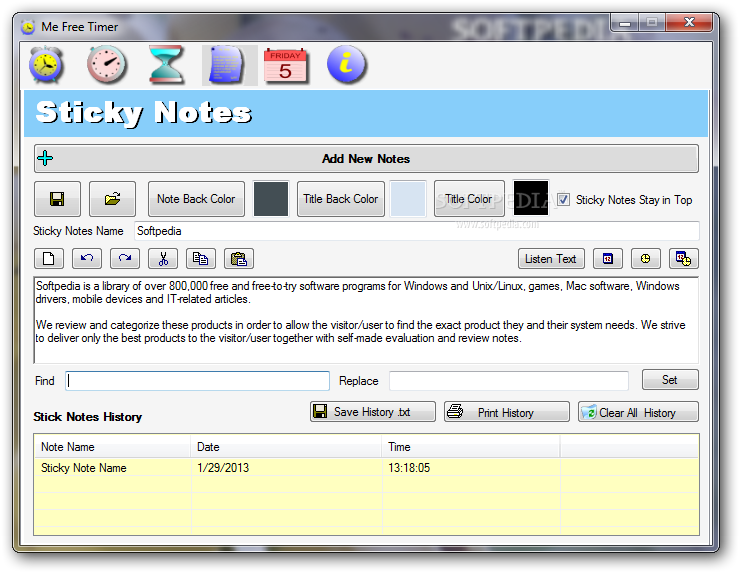Click the Sticky Notes Name field
This screenshot has height=573, width=740.
tap(417, 231)
